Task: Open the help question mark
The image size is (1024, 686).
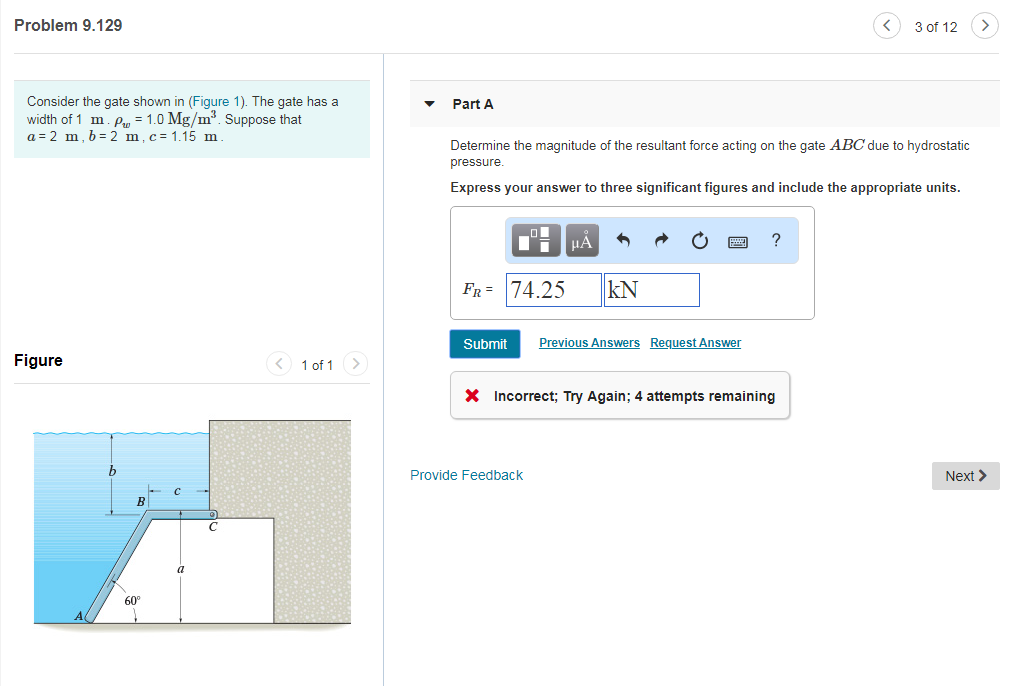Action: click(x=776, y=240)
